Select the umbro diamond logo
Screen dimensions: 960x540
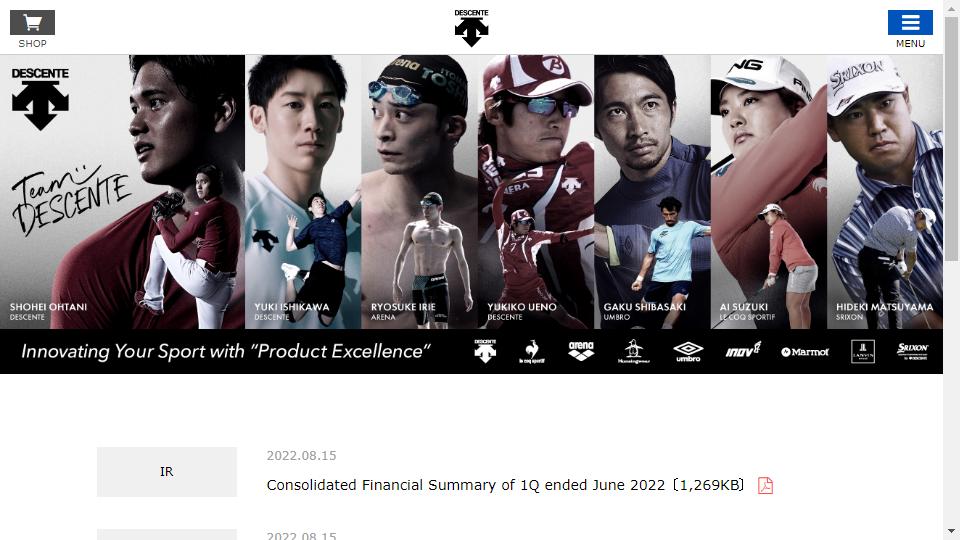point(688,352)
